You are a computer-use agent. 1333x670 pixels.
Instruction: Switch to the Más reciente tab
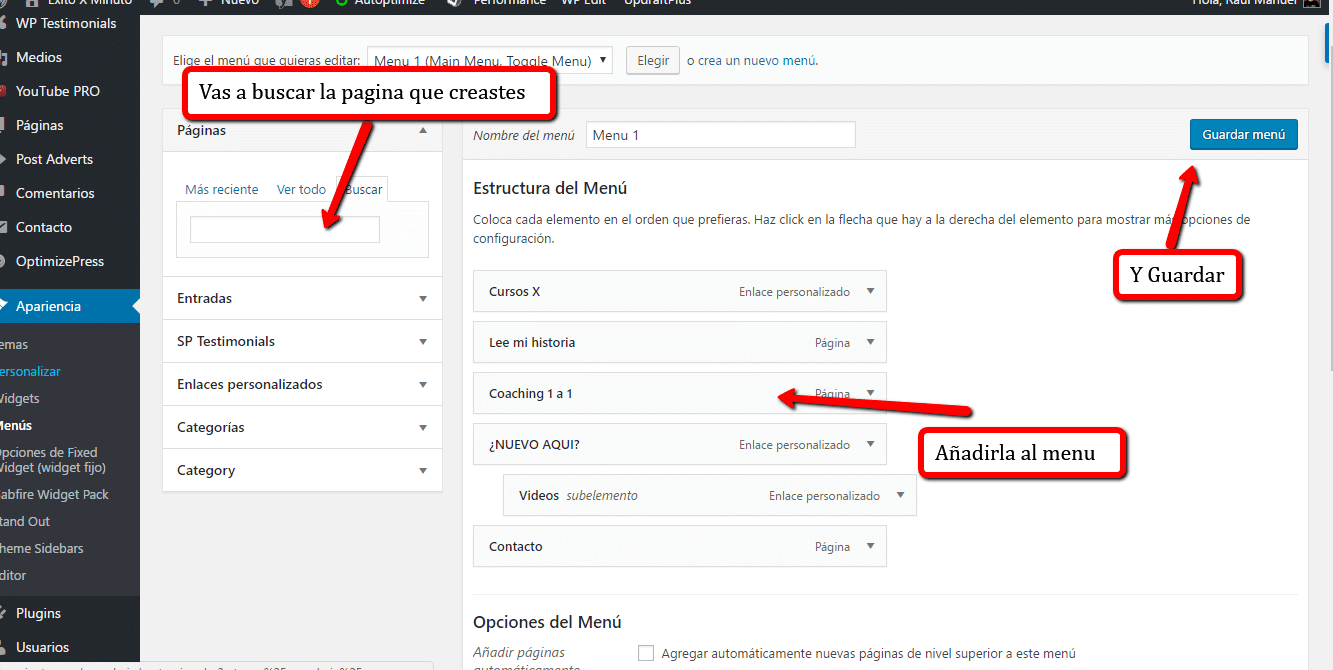(221, 190)
